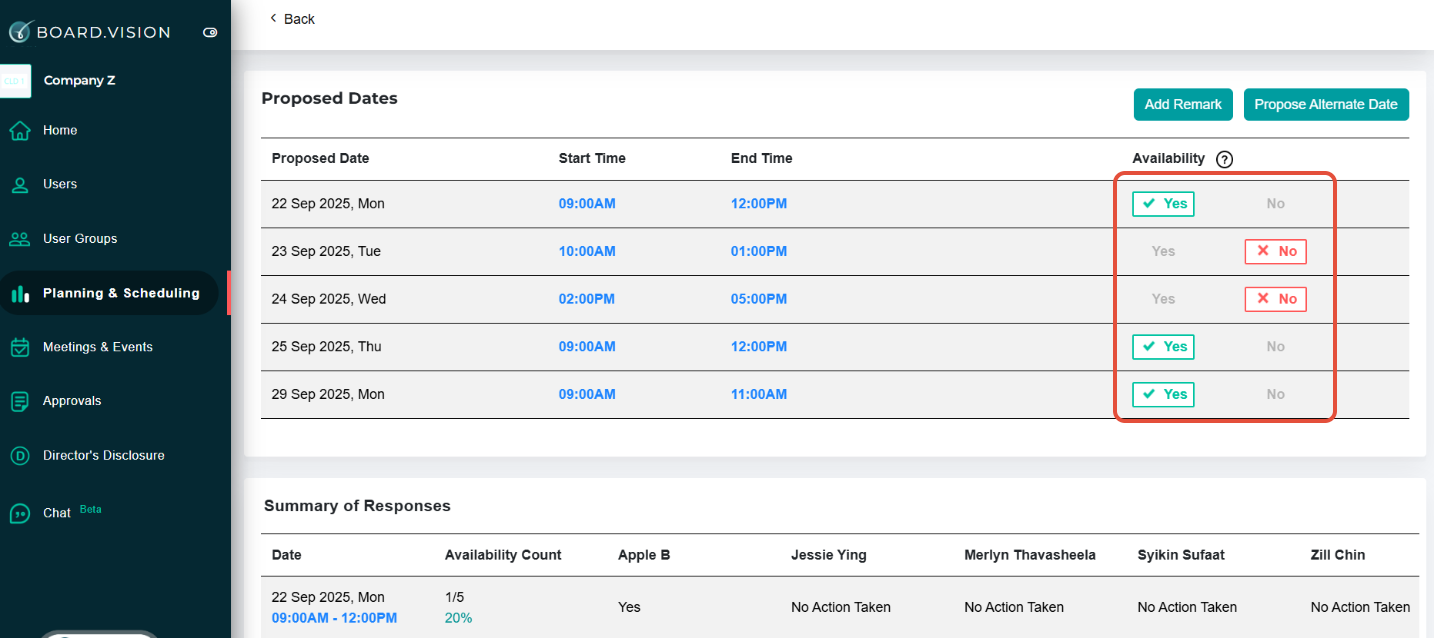Screen dimensions: 1434x638
Task: Select Yes for 23 Sep 2025
Action: 1163,251
